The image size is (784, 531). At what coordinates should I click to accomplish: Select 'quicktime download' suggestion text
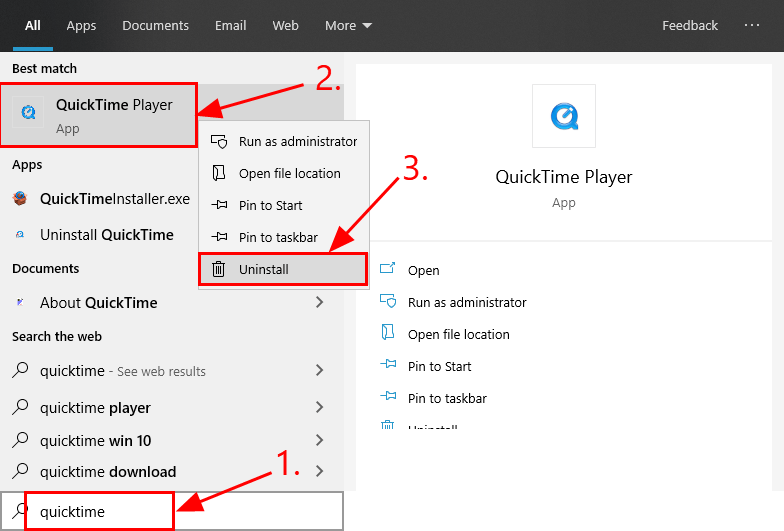(x=108, y=472)
